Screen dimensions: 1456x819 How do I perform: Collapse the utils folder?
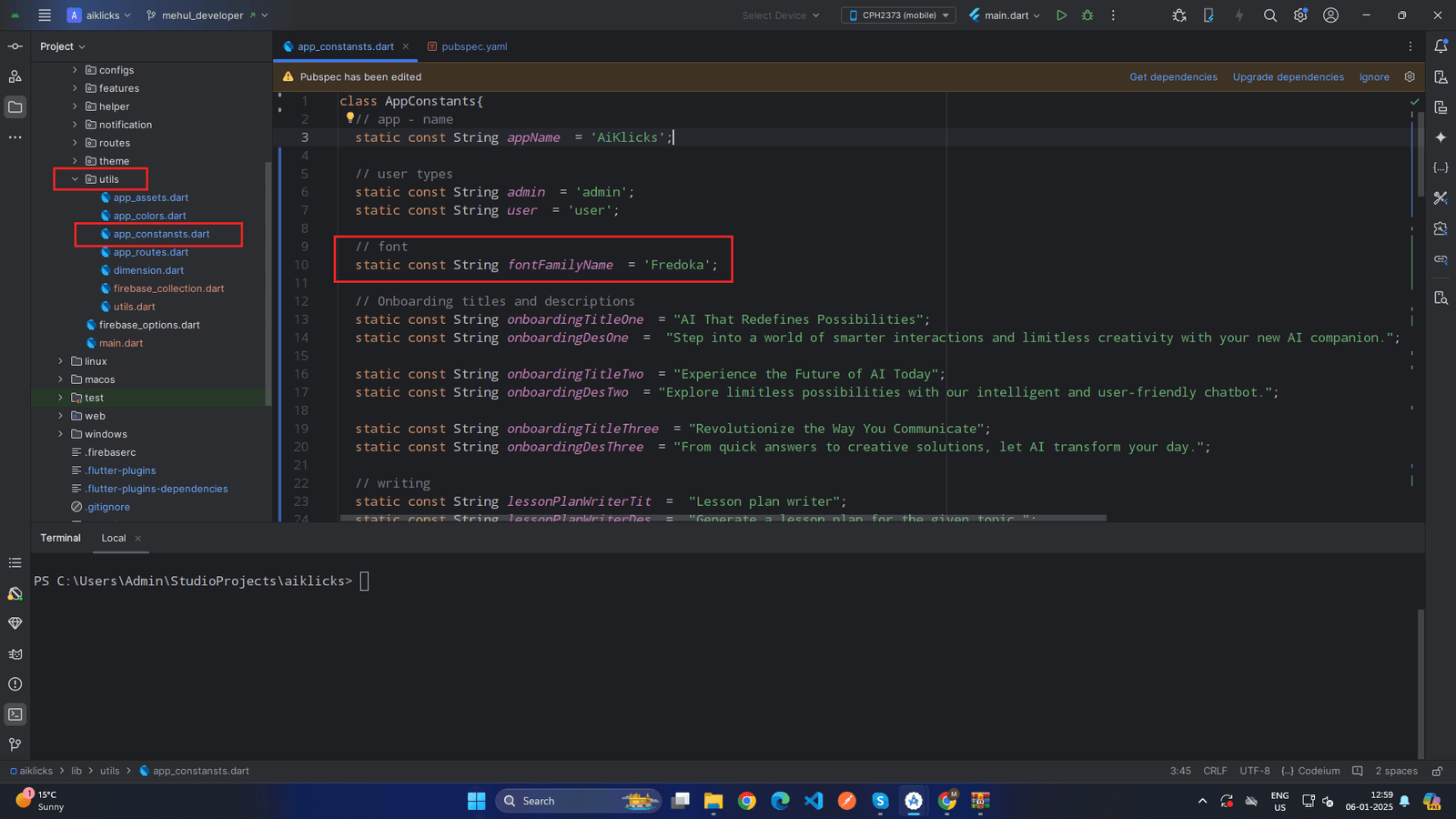click(x=76, y=179)
